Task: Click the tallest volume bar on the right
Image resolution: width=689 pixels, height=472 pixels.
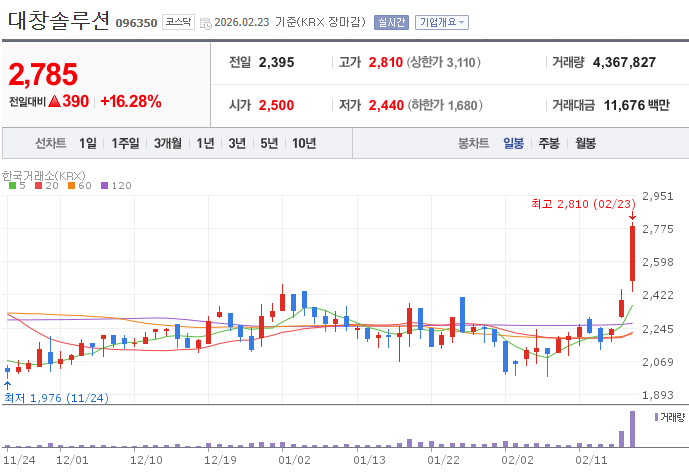Action: coord(632,429)
